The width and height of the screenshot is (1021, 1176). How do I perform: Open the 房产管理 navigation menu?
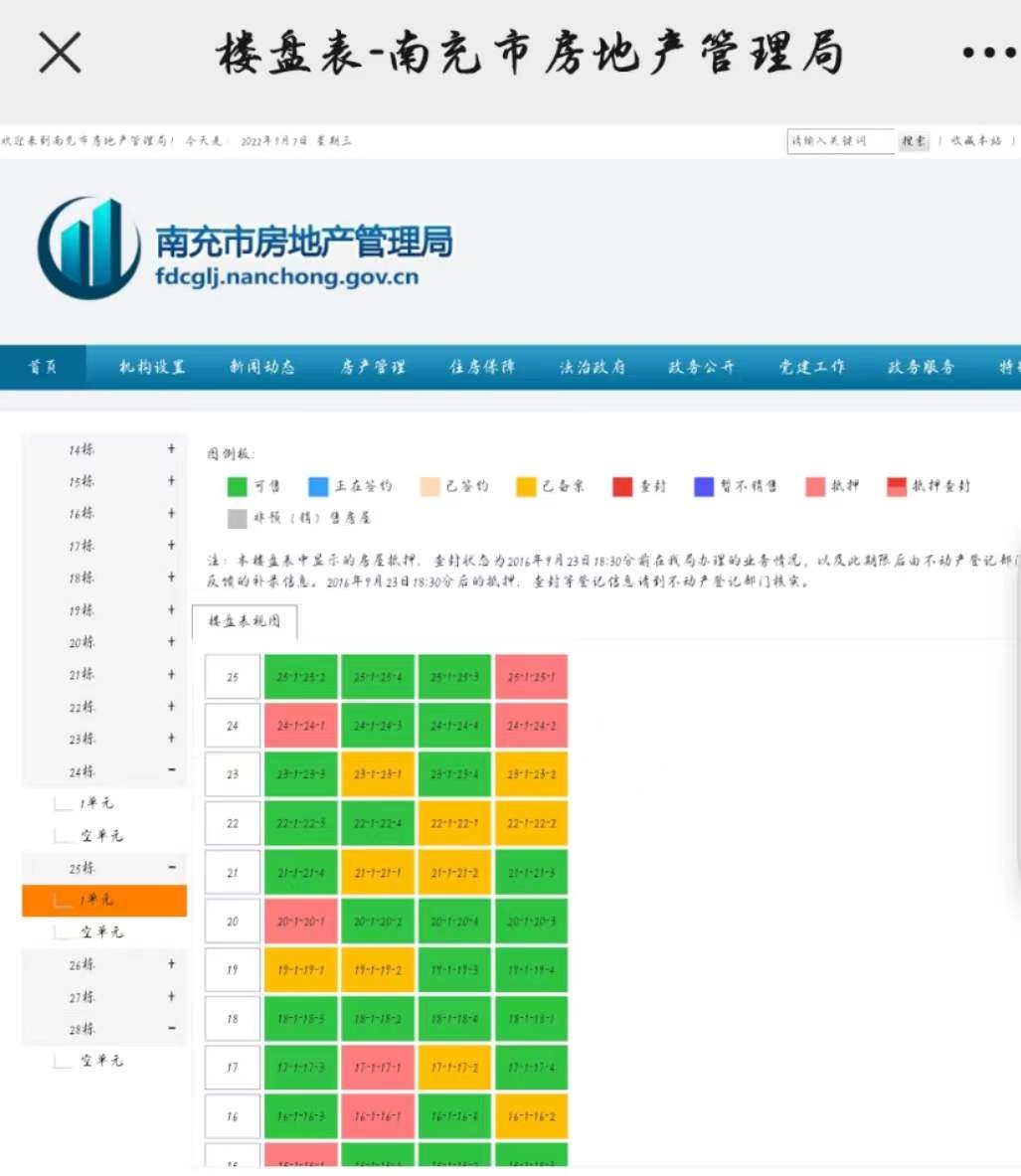click(x=373, y=367)
